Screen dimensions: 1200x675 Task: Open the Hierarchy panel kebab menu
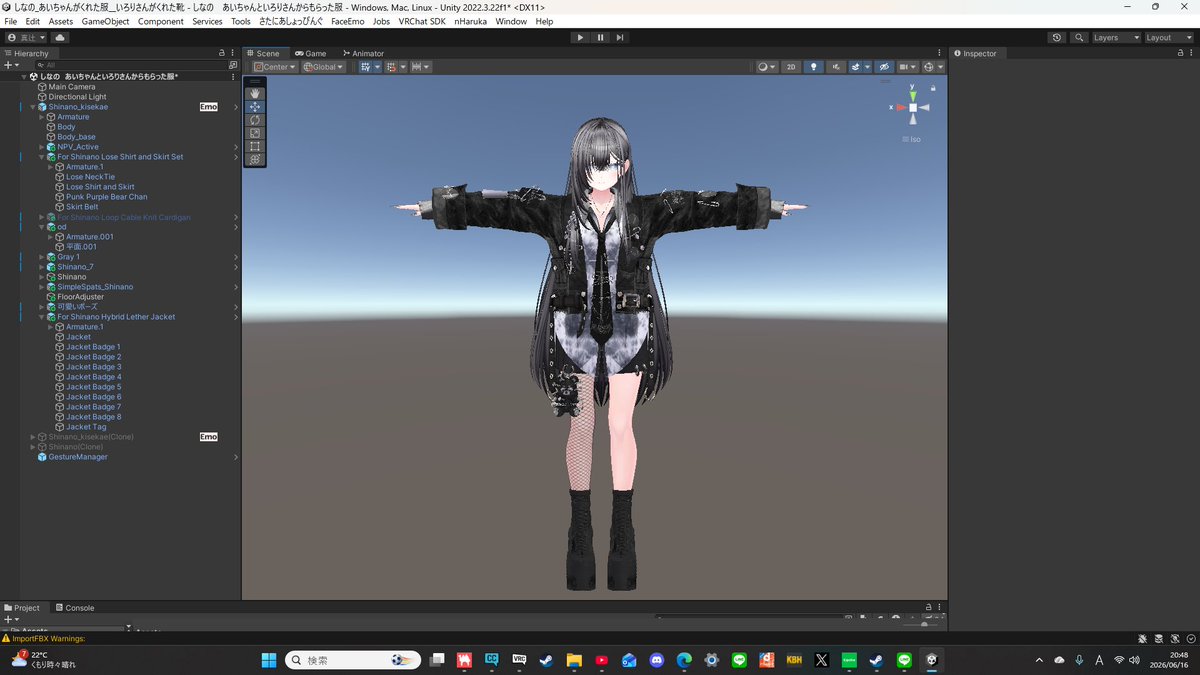(x=234, y=53)
